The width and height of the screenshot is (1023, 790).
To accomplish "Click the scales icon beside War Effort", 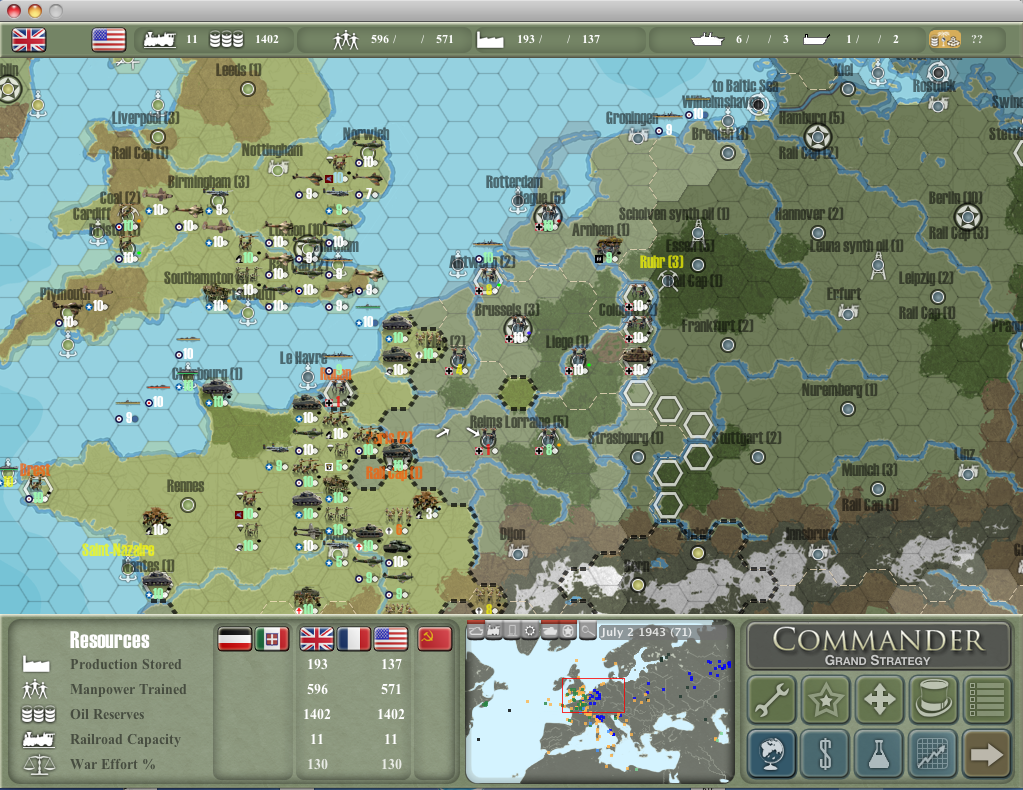I will (39, 764).
